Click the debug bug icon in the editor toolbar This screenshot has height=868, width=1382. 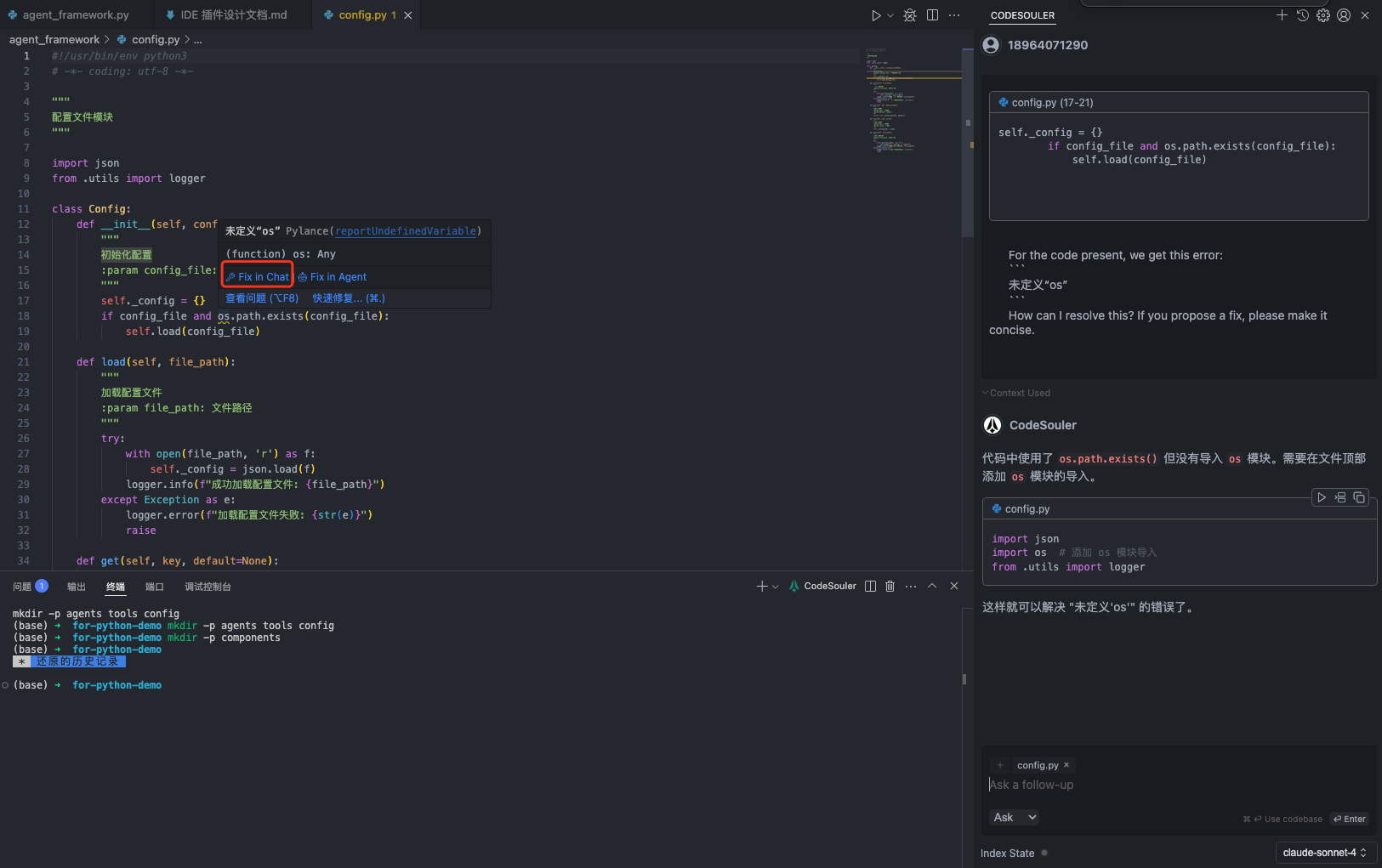(910, 15)
